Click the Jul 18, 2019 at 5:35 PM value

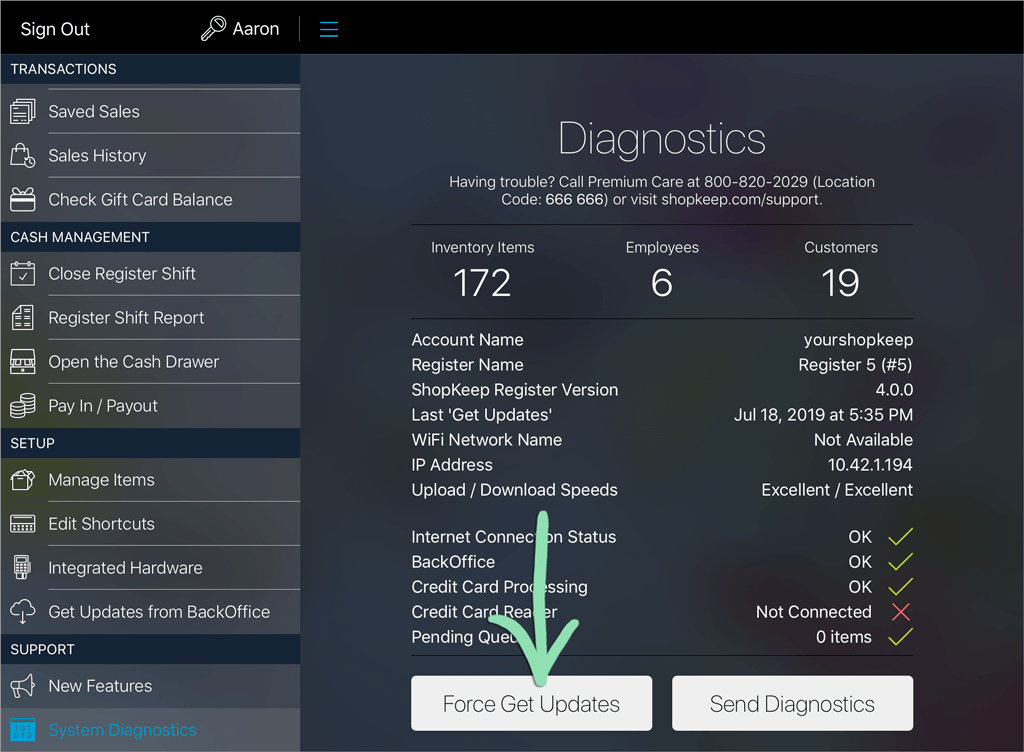824,415
